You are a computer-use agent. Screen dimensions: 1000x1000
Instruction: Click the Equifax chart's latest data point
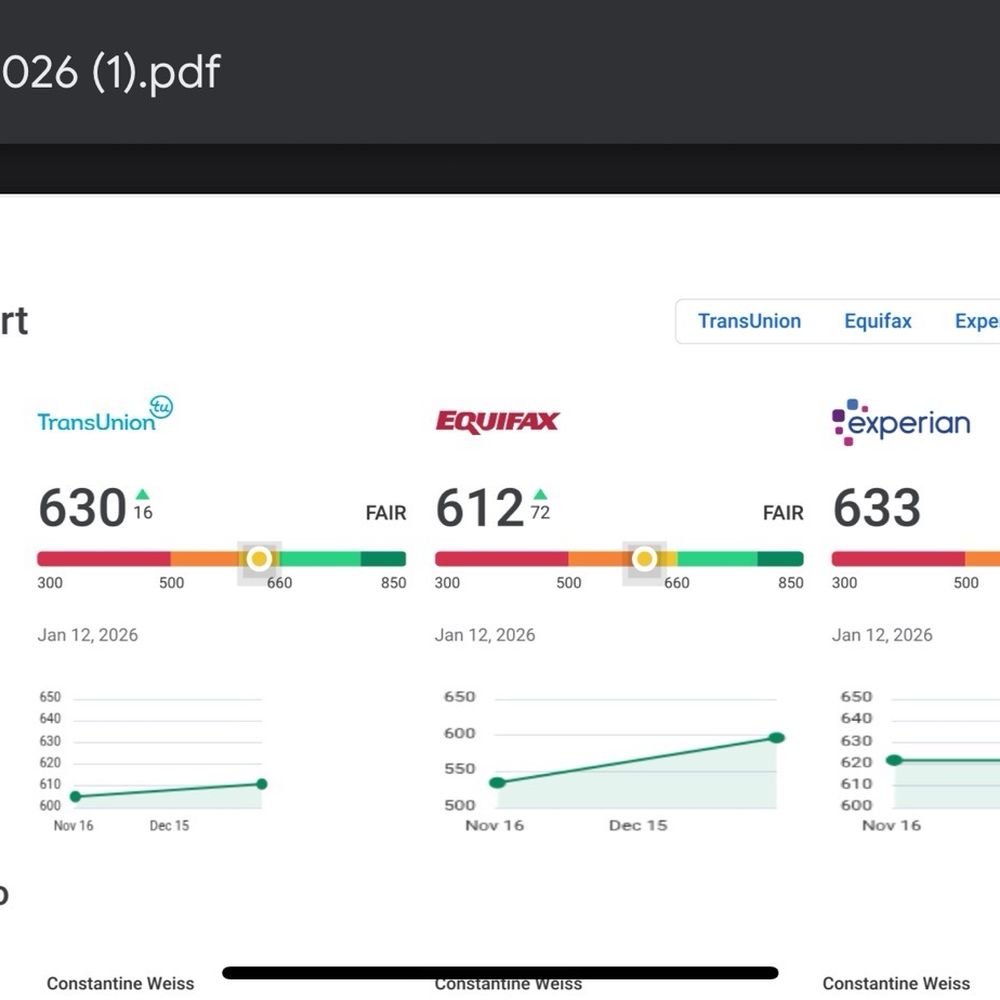coord(776,738)
